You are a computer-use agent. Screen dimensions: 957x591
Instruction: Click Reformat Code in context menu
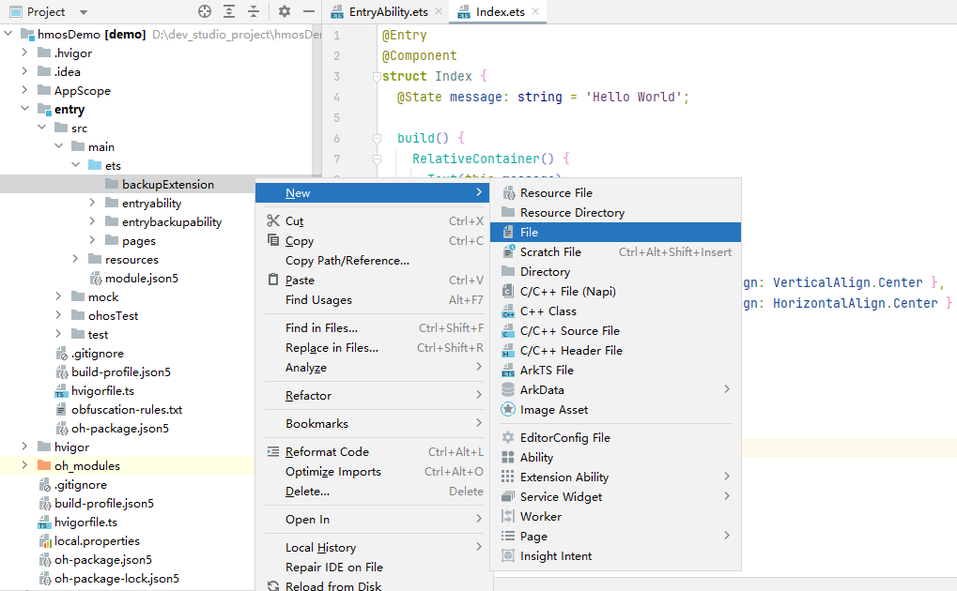click(x=326, y=452)
